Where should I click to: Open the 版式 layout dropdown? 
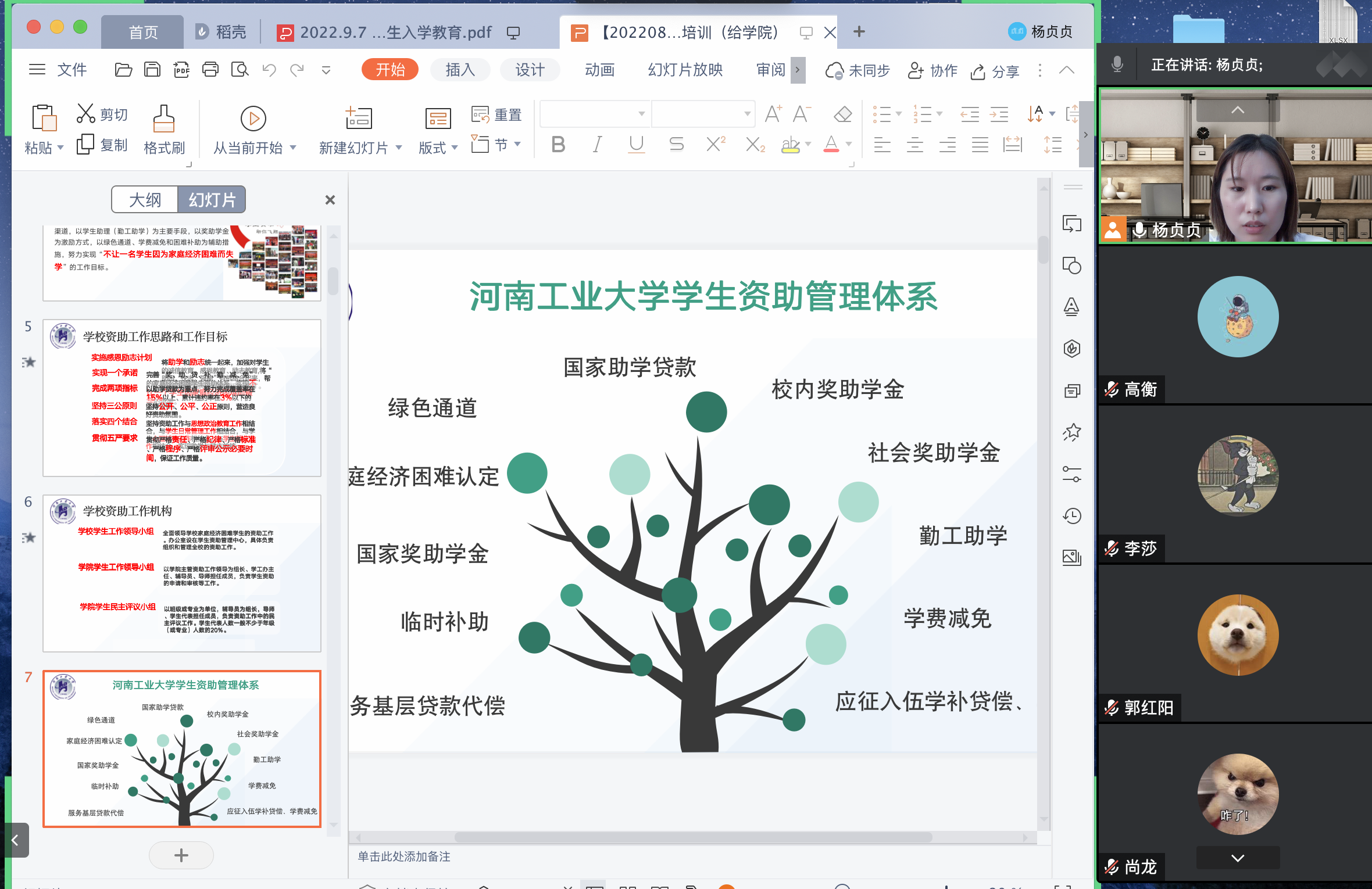click(438, 148)
